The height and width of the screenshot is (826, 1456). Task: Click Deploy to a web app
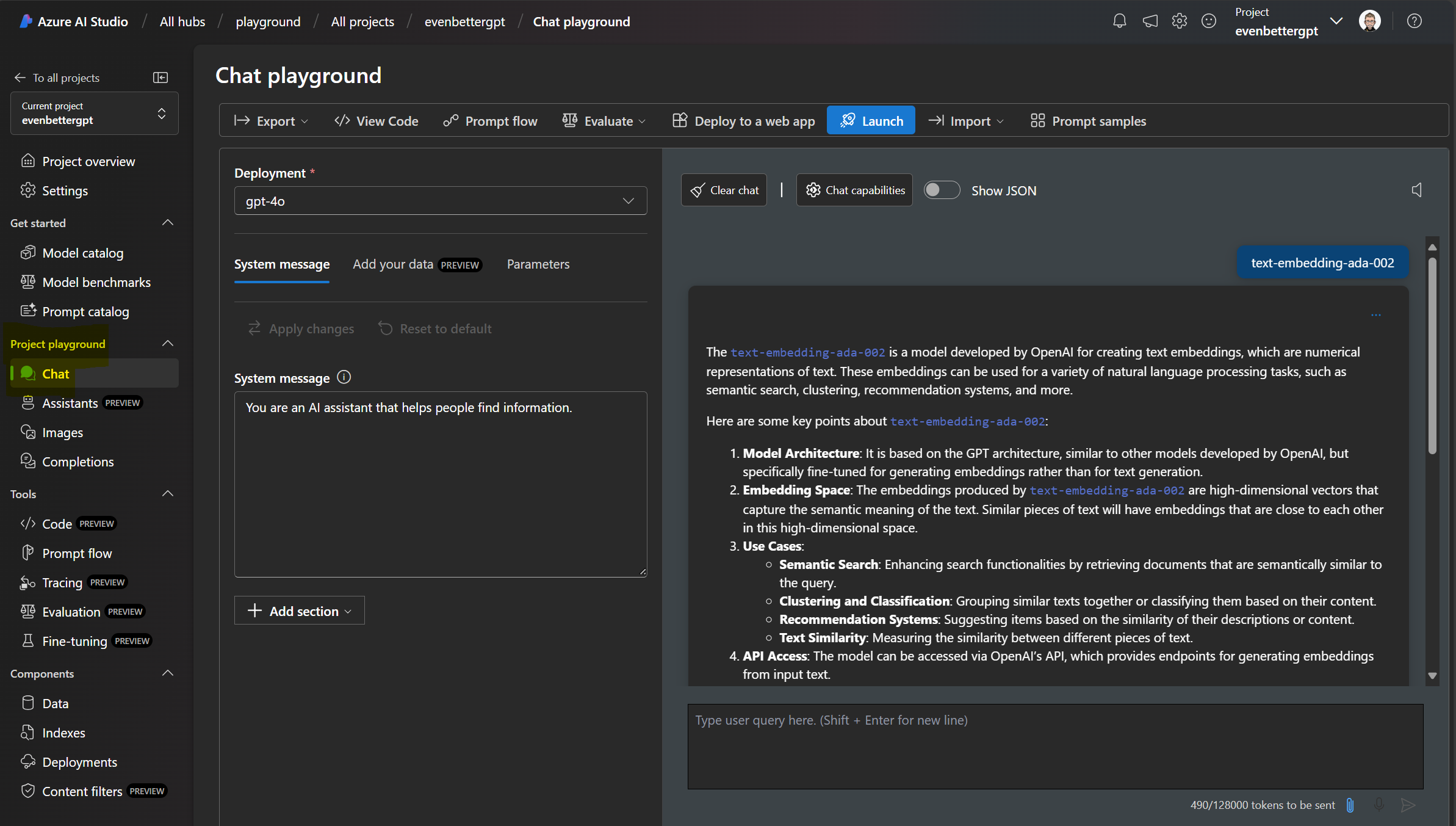coord(744,121)
